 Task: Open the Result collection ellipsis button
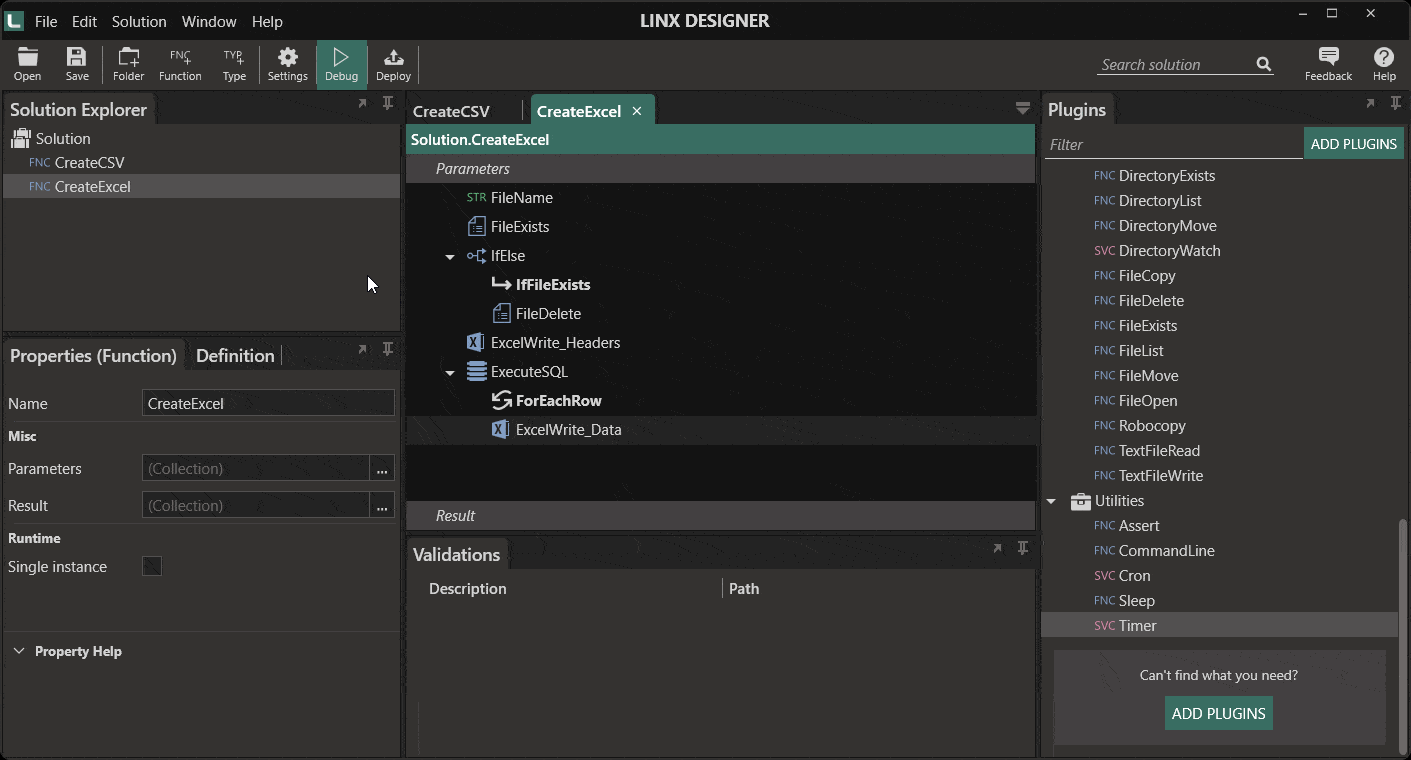[382, 505]
